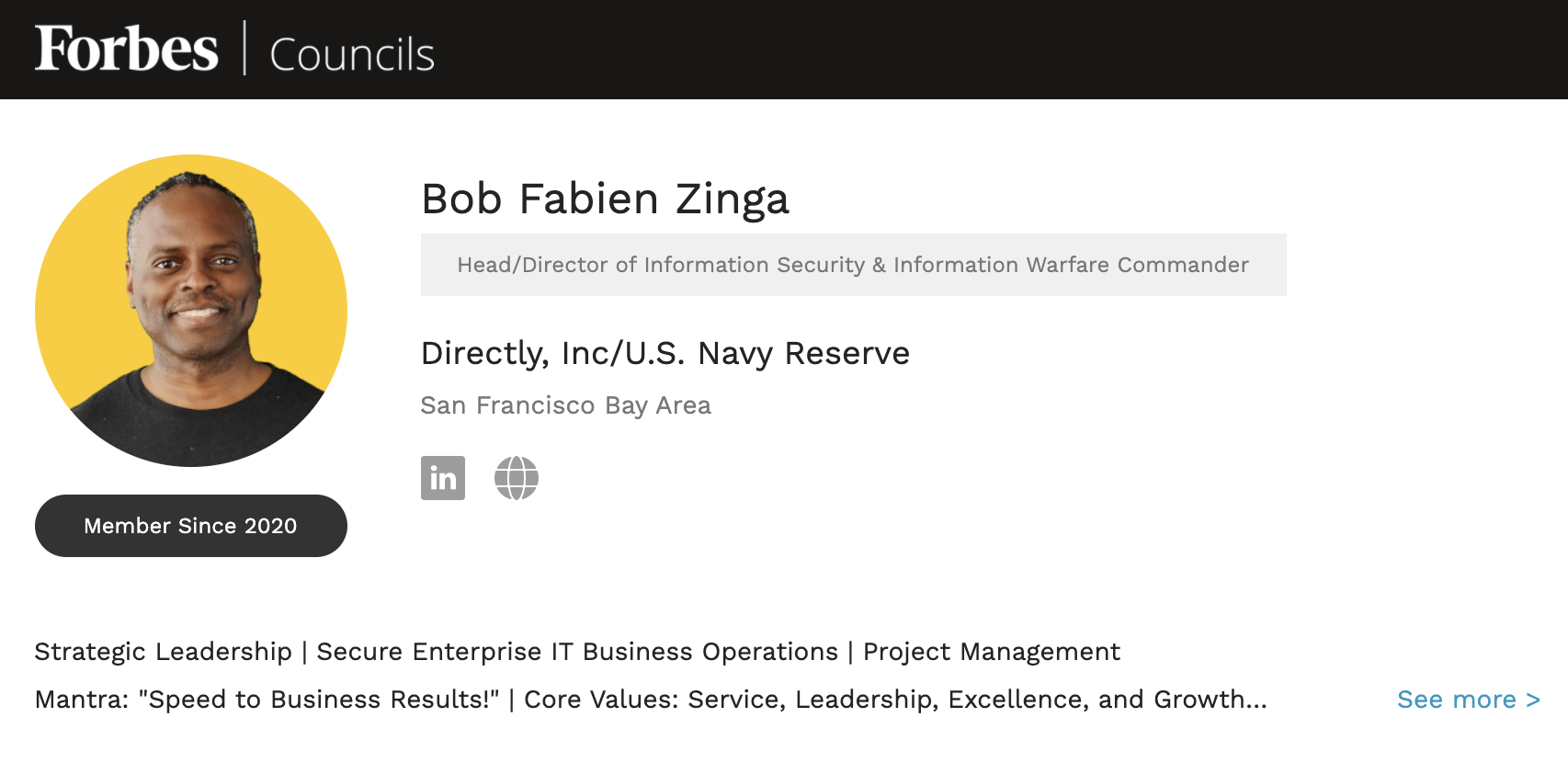Image resolution: width=1568 pixels, height=763 pixels.
Task: Select the Bob Fabien Zinga name heading
Action: tap(605, 199)
